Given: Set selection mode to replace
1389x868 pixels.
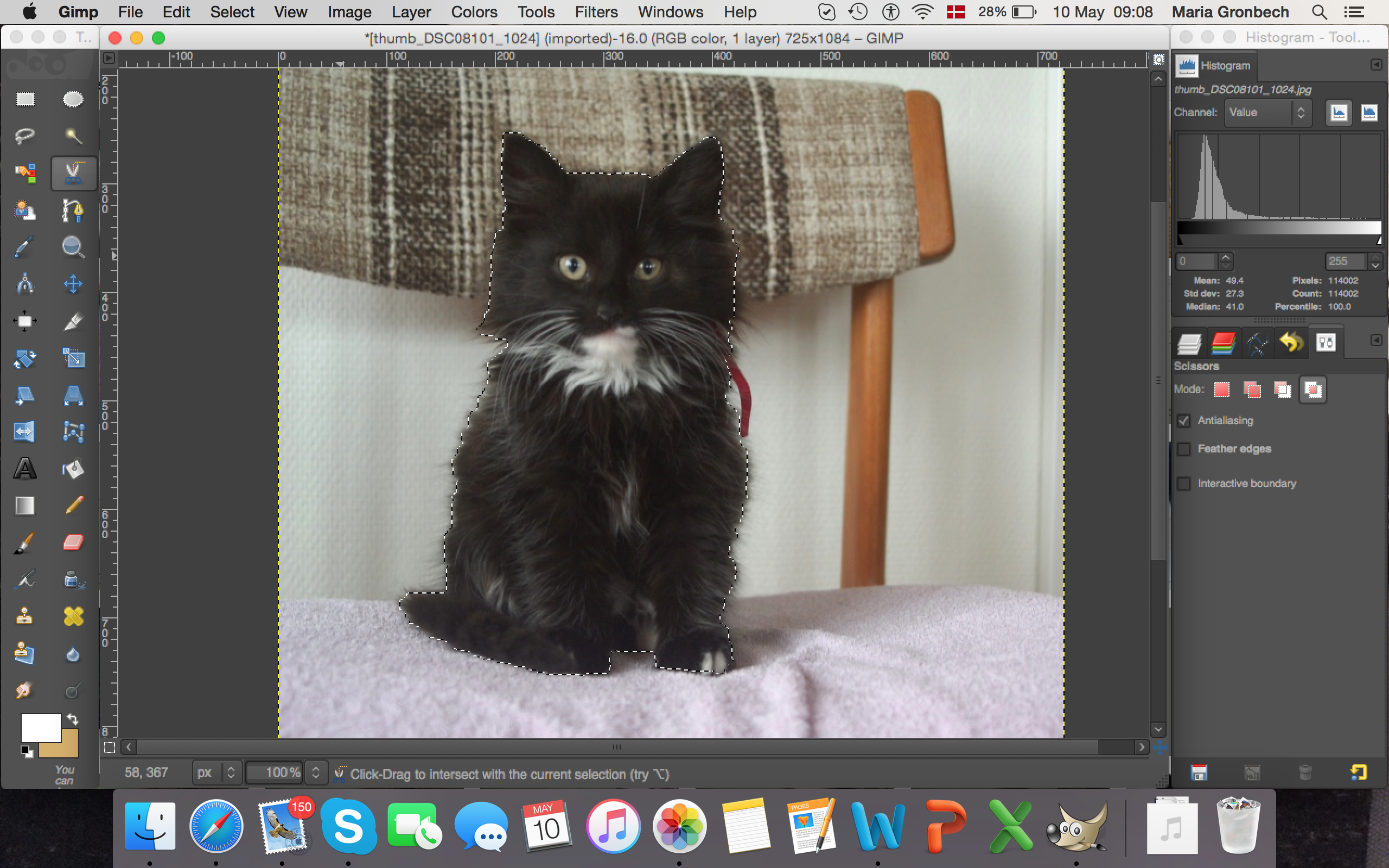Looking at the screenshot, I should click(x=1221, y=390).
